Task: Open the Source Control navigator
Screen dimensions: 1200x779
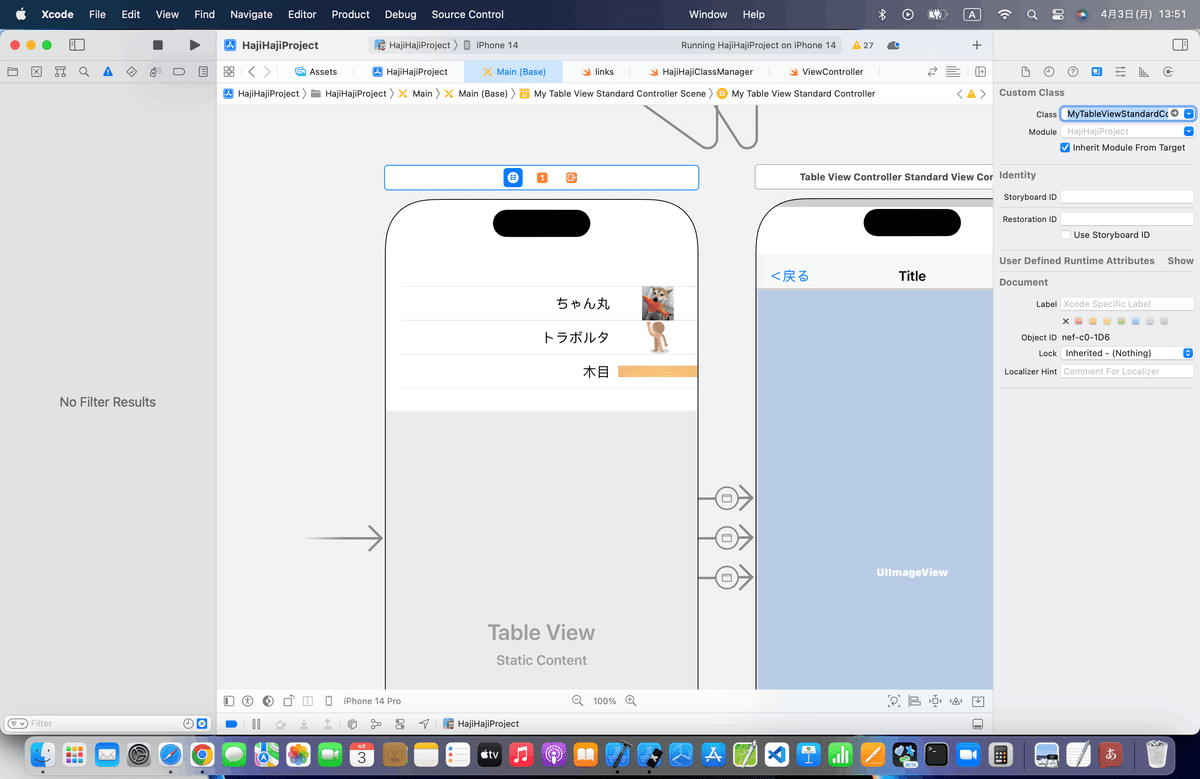Action: pos(37,72)
